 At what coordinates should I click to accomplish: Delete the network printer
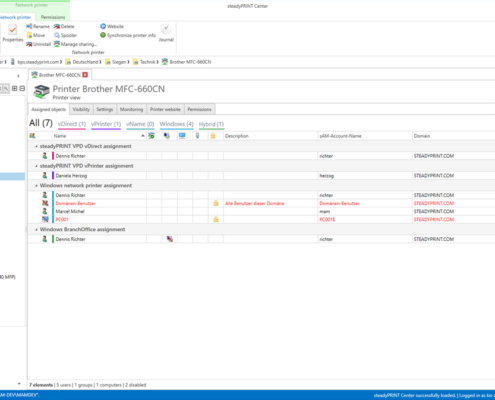point(64,26)
